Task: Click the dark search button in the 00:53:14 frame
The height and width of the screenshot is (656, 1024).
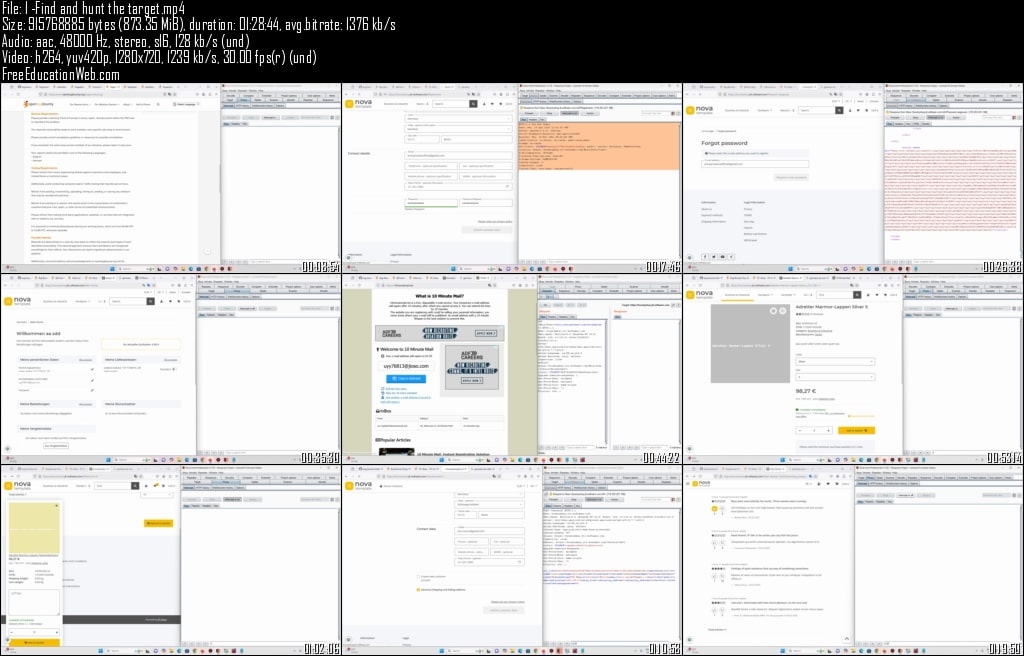Action: click(x=857, y=295)
